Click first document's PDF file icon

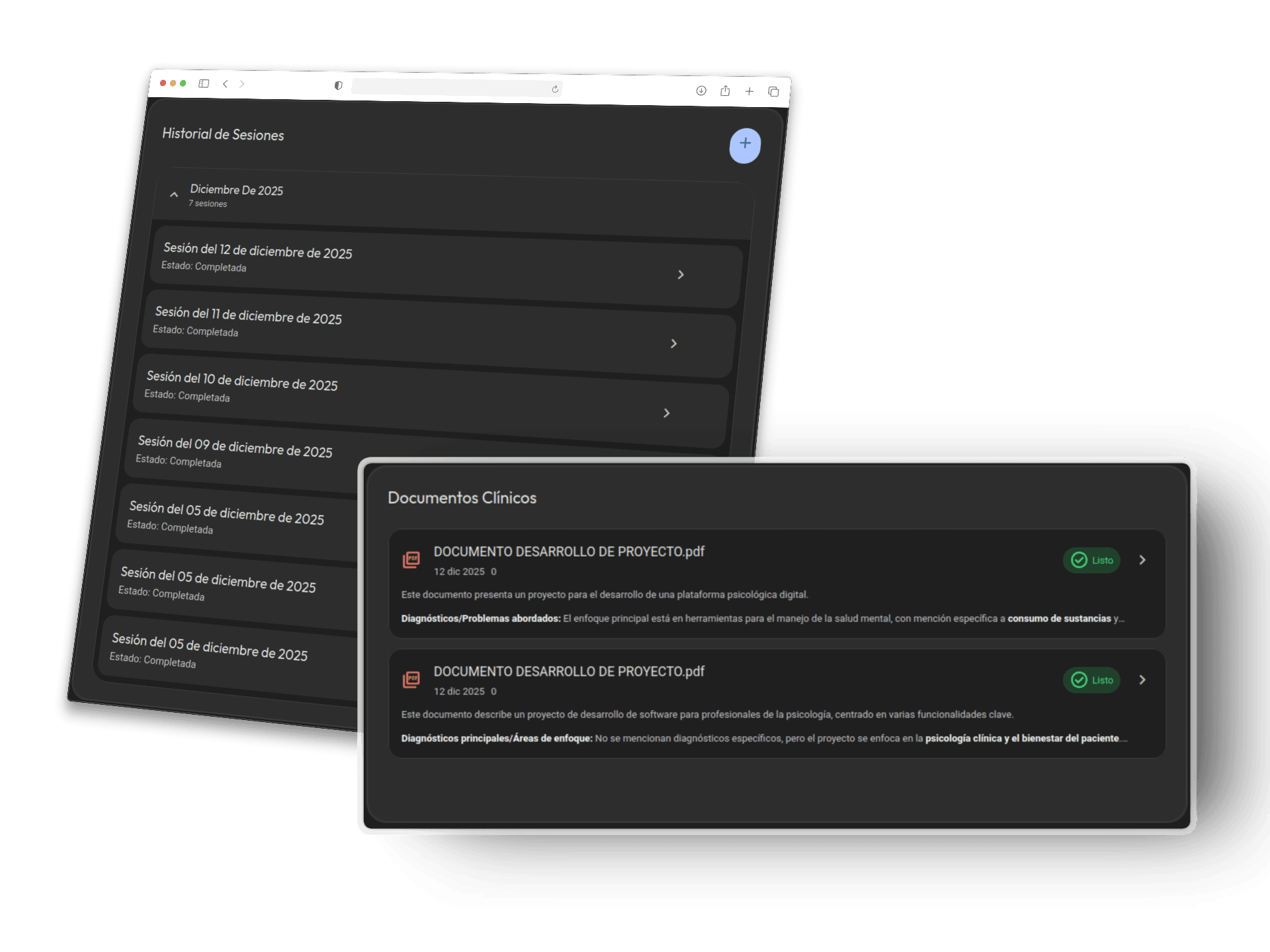[411, 560]
